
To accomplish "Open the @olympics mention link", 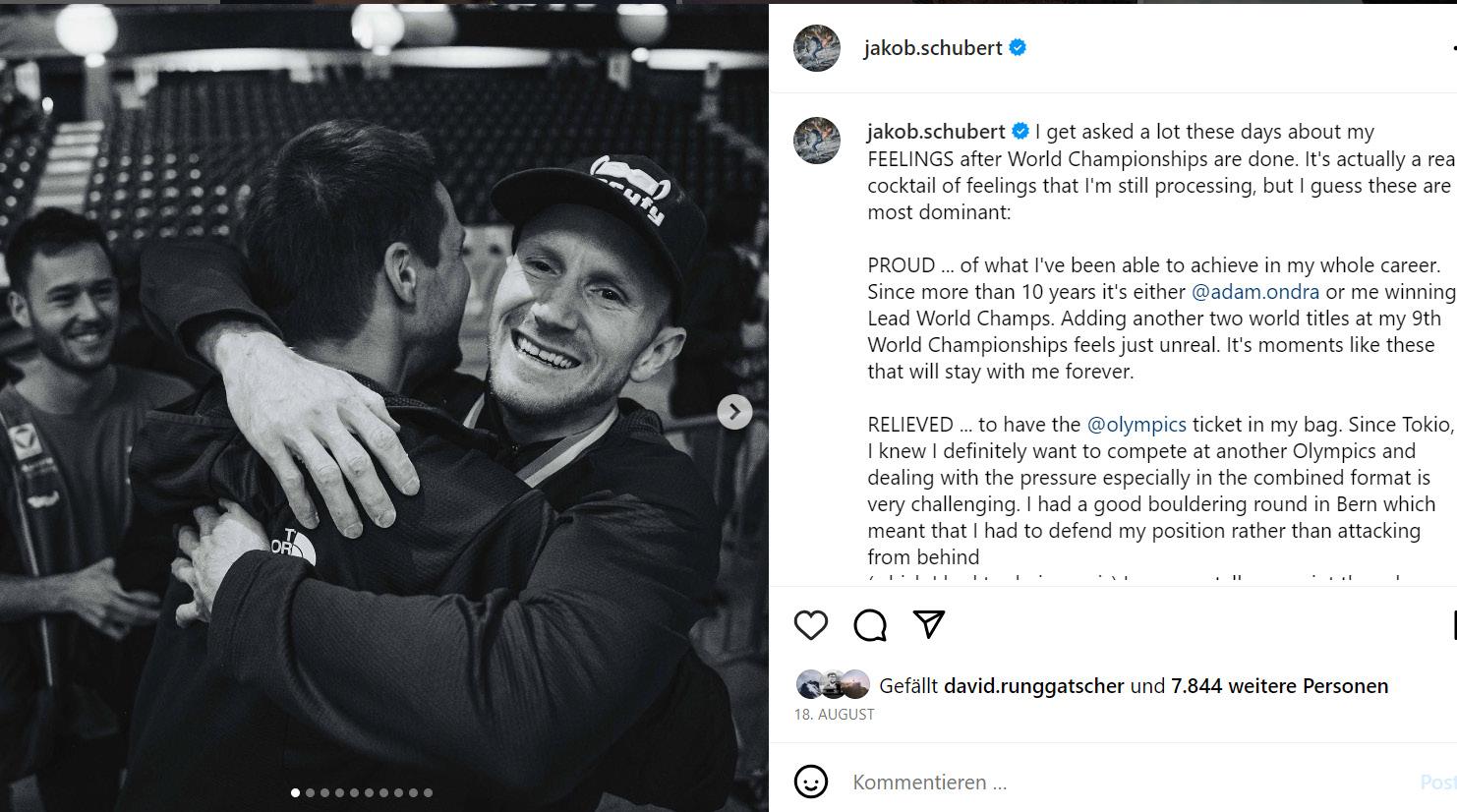I will pyautogui.click(x=1136, y=425).
